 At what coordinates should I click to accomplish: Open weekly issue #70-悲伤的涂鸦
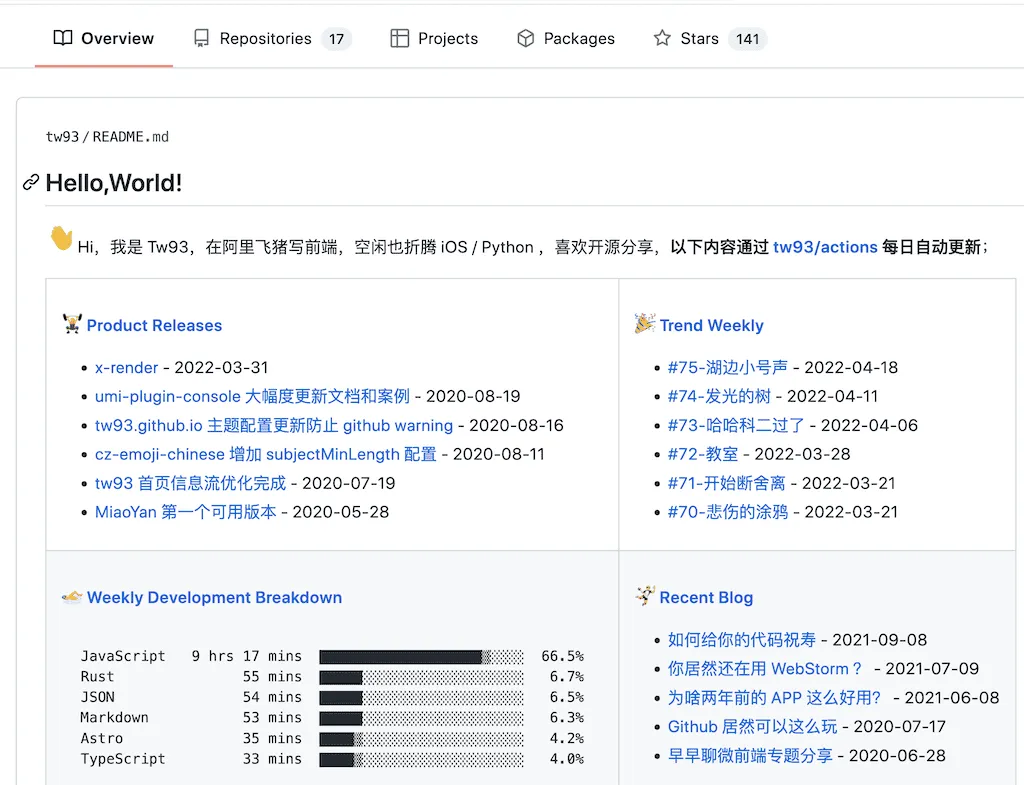click(x=726, y=512)
